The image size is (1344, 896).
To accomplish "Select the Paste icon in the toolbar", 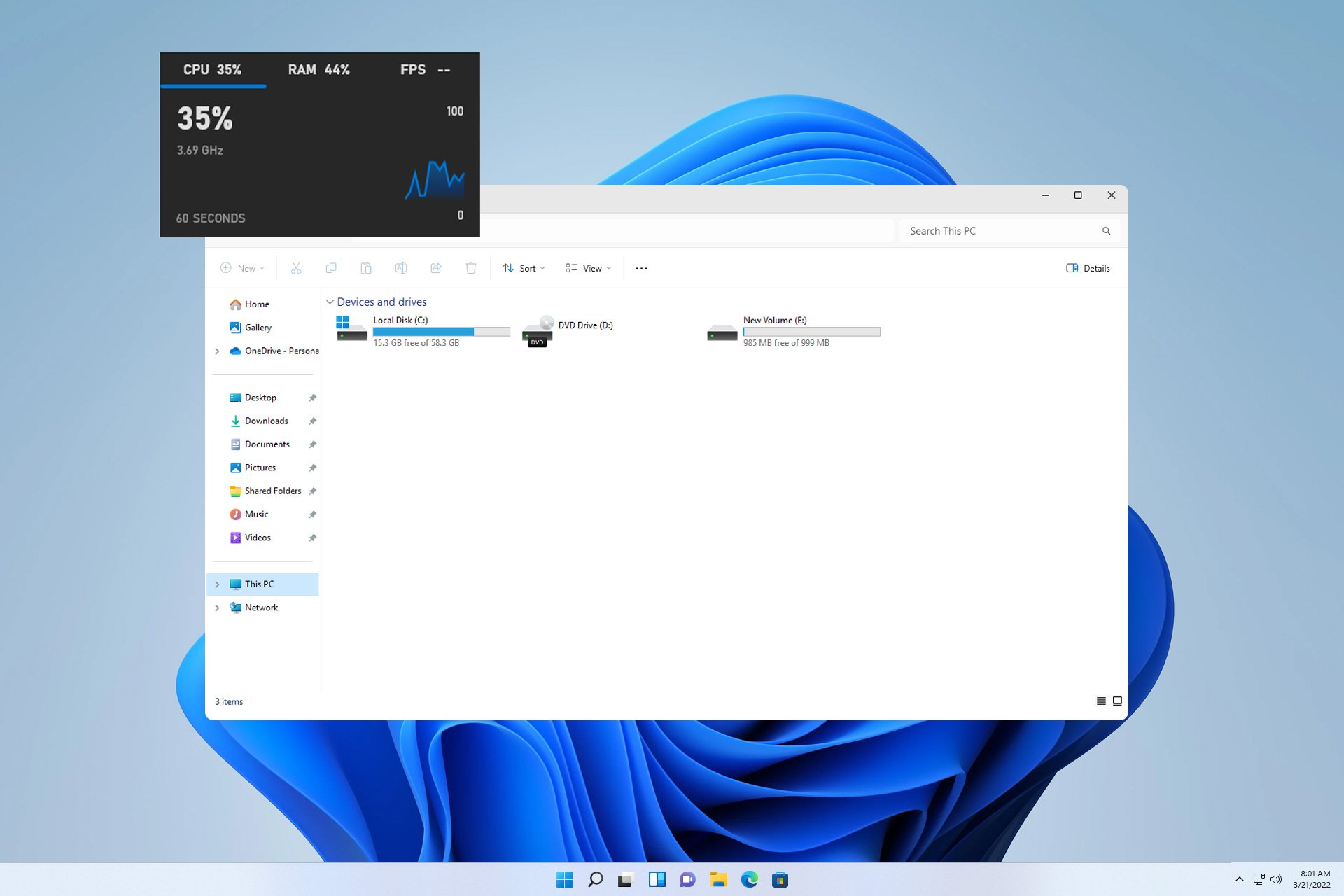I will point(365,268).
